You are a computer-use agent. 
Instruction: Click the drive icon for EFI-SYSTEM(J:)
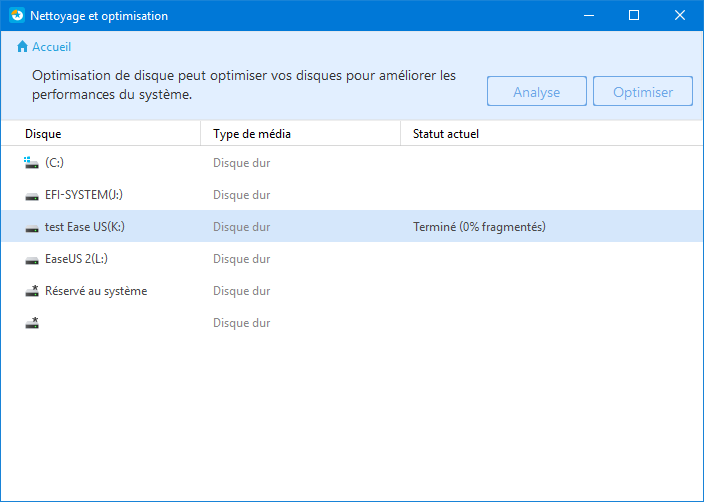click(32, 196)
